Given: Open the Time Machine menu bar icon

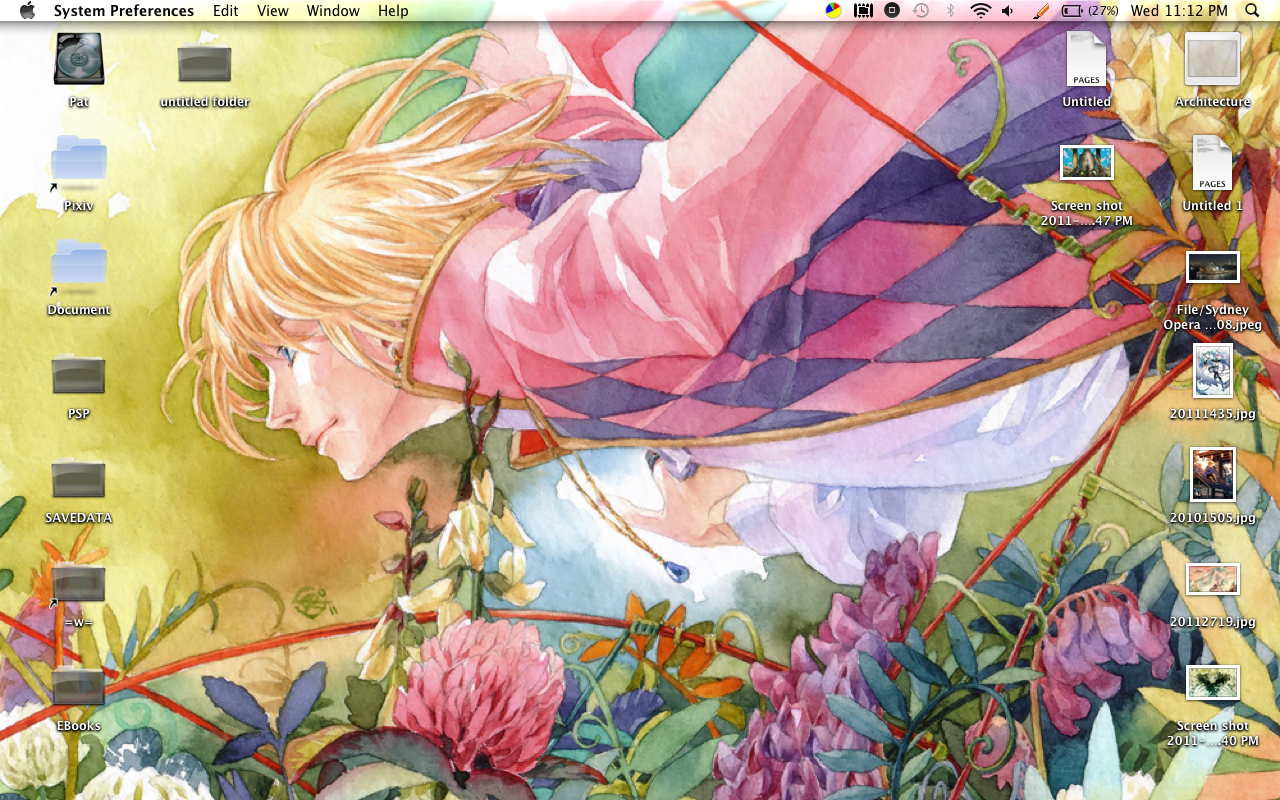Looking at the screenshot, I should 921,11.
